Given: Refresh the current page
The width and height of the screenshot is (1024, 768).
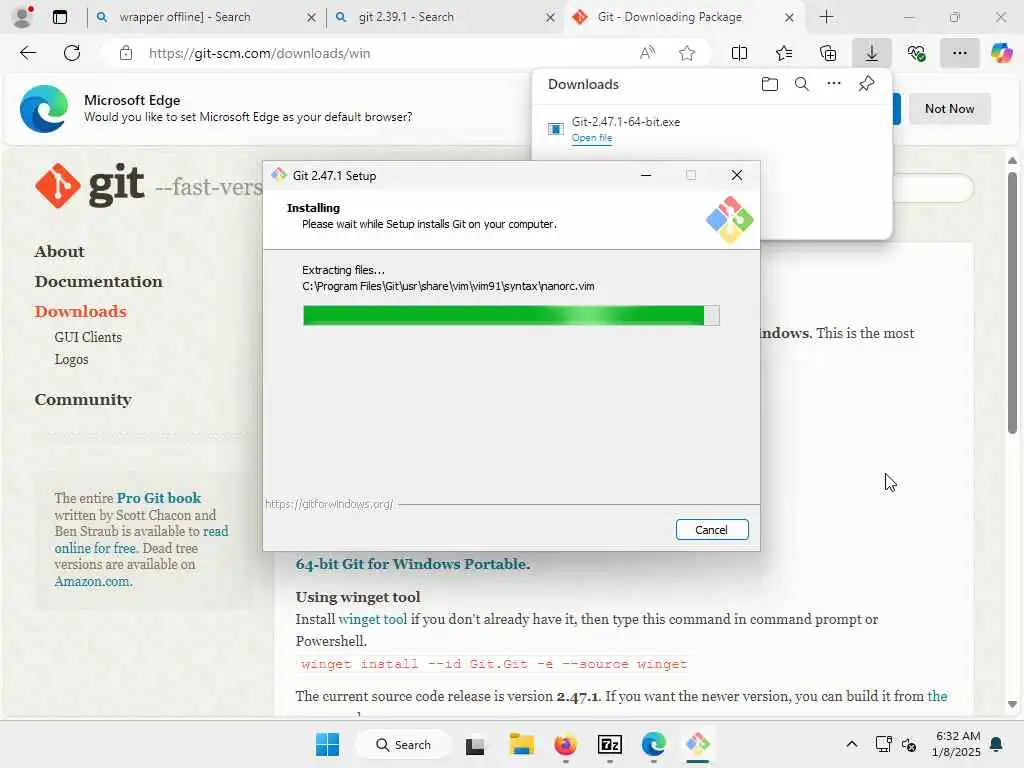Looking at the screenshot, I should pyautogui.click(x=72, y=53).
